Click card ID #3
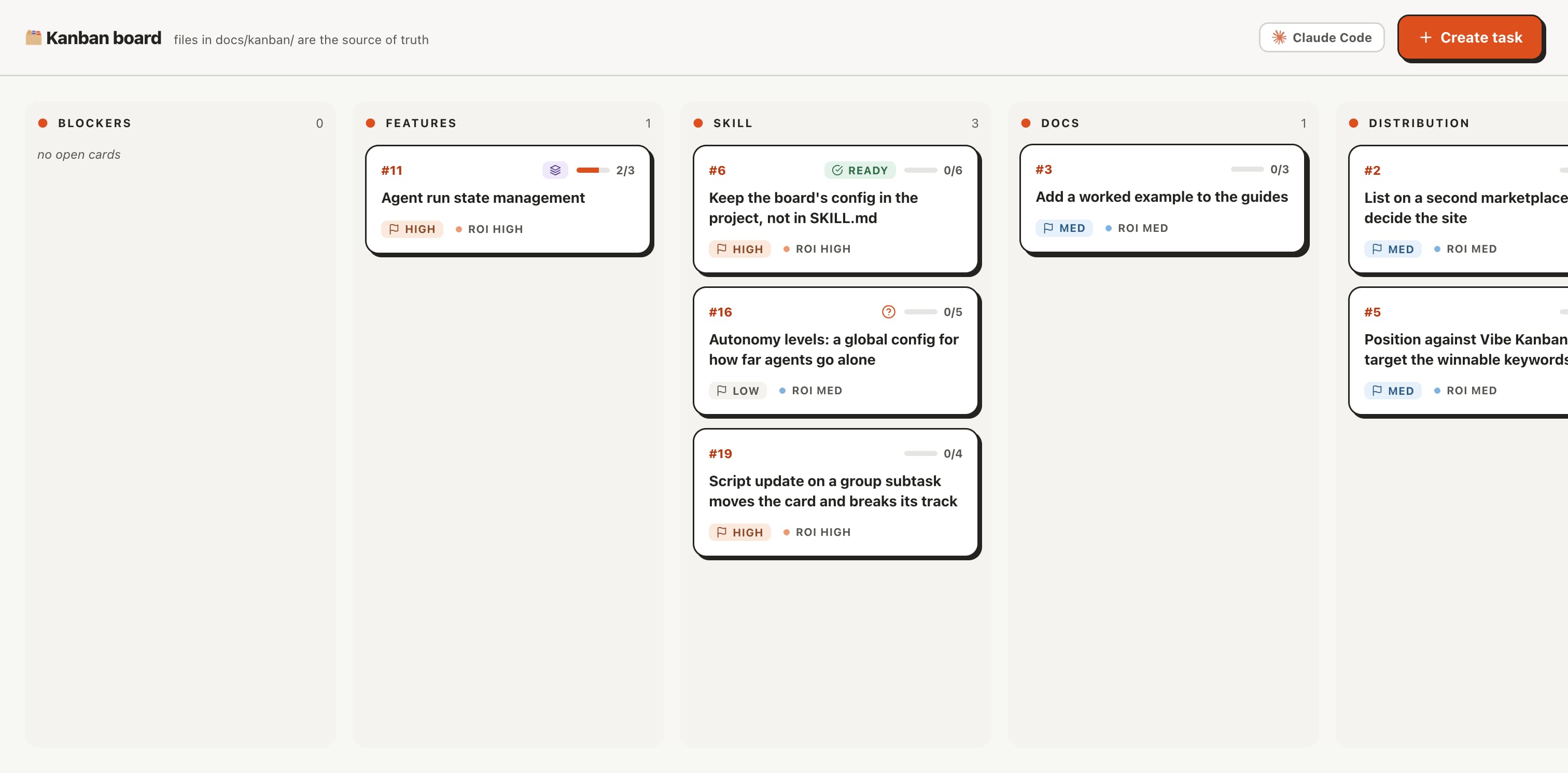 pos(1044,169)
